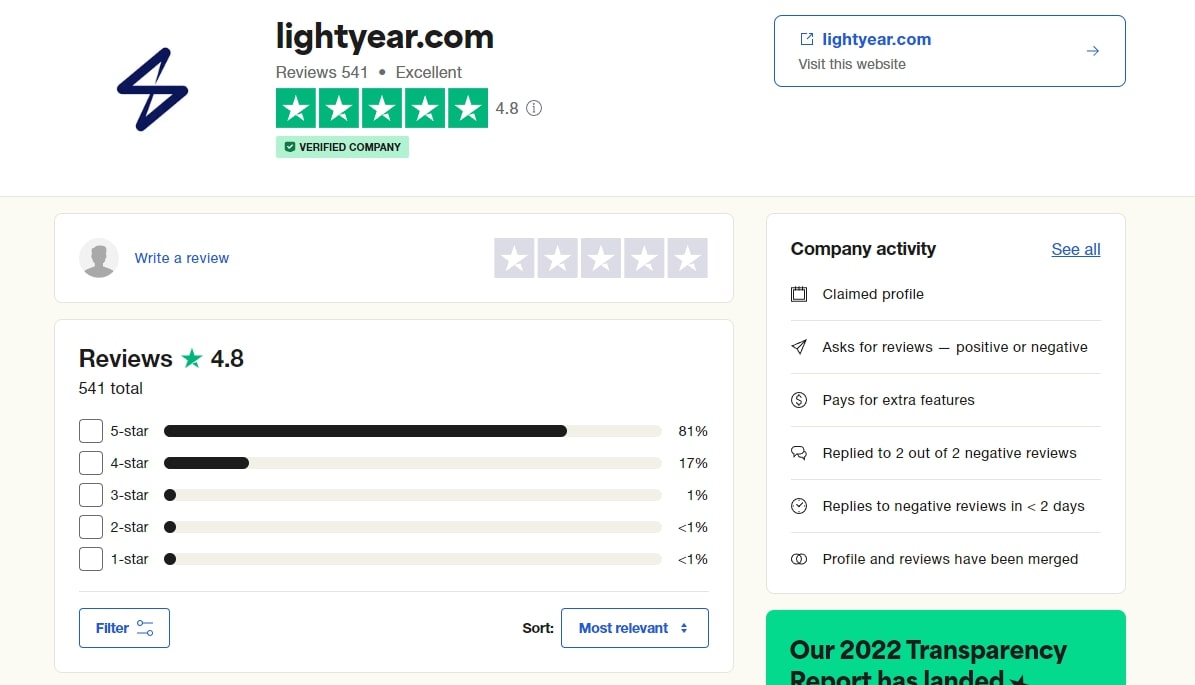The height and width of the screenshot is (685, 1195).
Task: Click the clock icon for reply speed
Action: (798, 506)
